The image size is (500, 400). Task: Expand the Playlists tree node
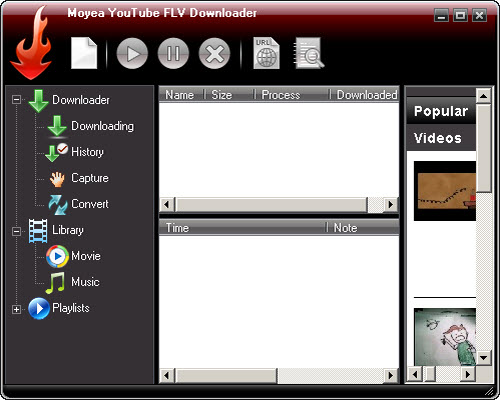pos(16,309)
